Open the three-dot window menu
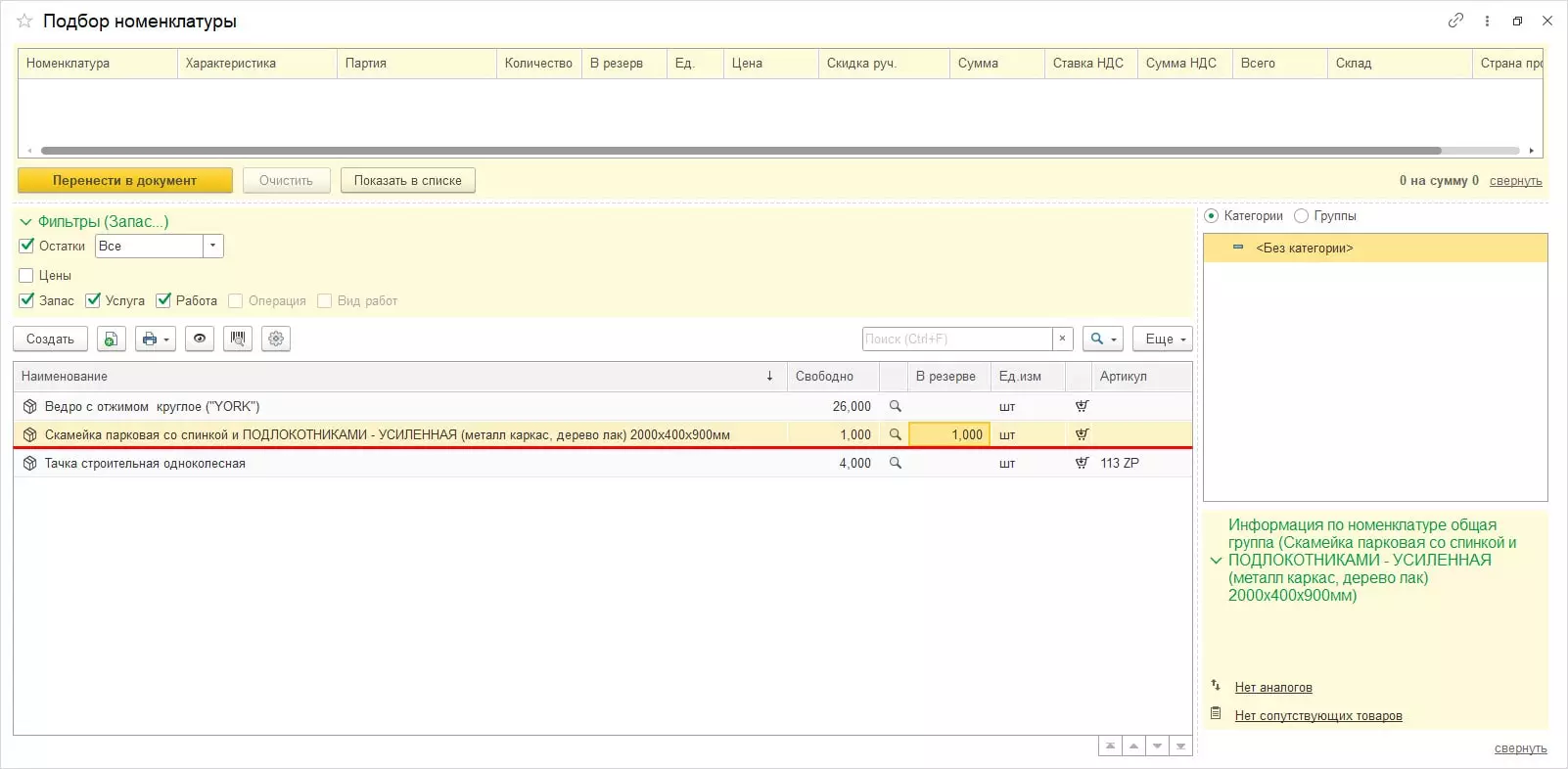Viewport: 1568px width, 769px height. (x=1487, y=21)
